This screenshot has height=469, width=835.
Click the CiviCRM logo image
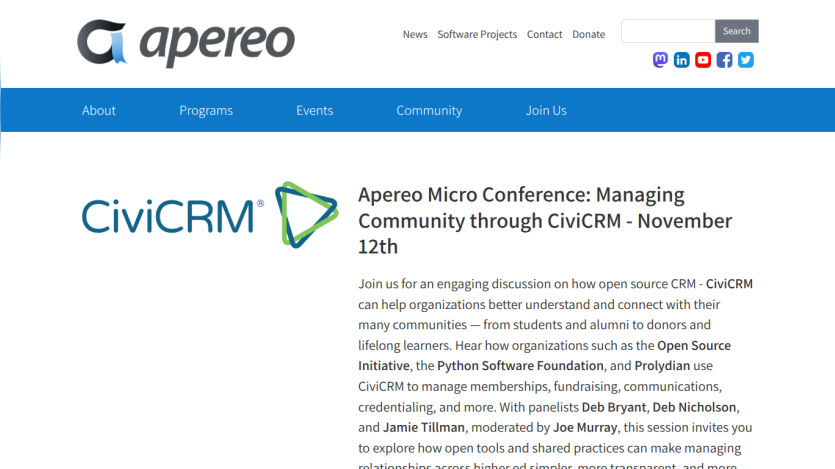[210, 215]
